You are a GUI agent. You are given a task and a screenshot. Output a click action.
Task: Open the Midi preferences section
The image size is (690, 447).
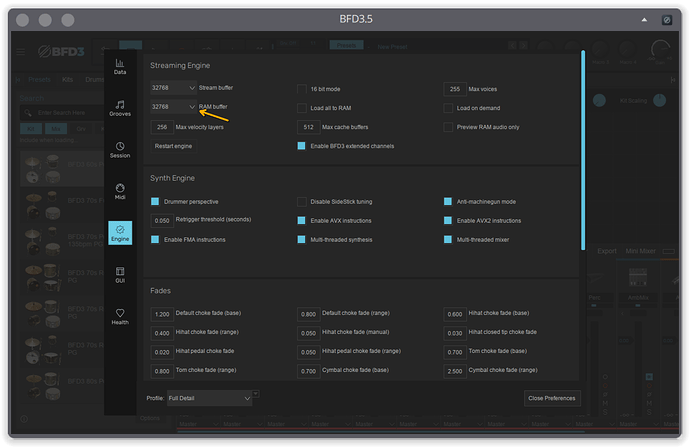click(x=120, y=191)
